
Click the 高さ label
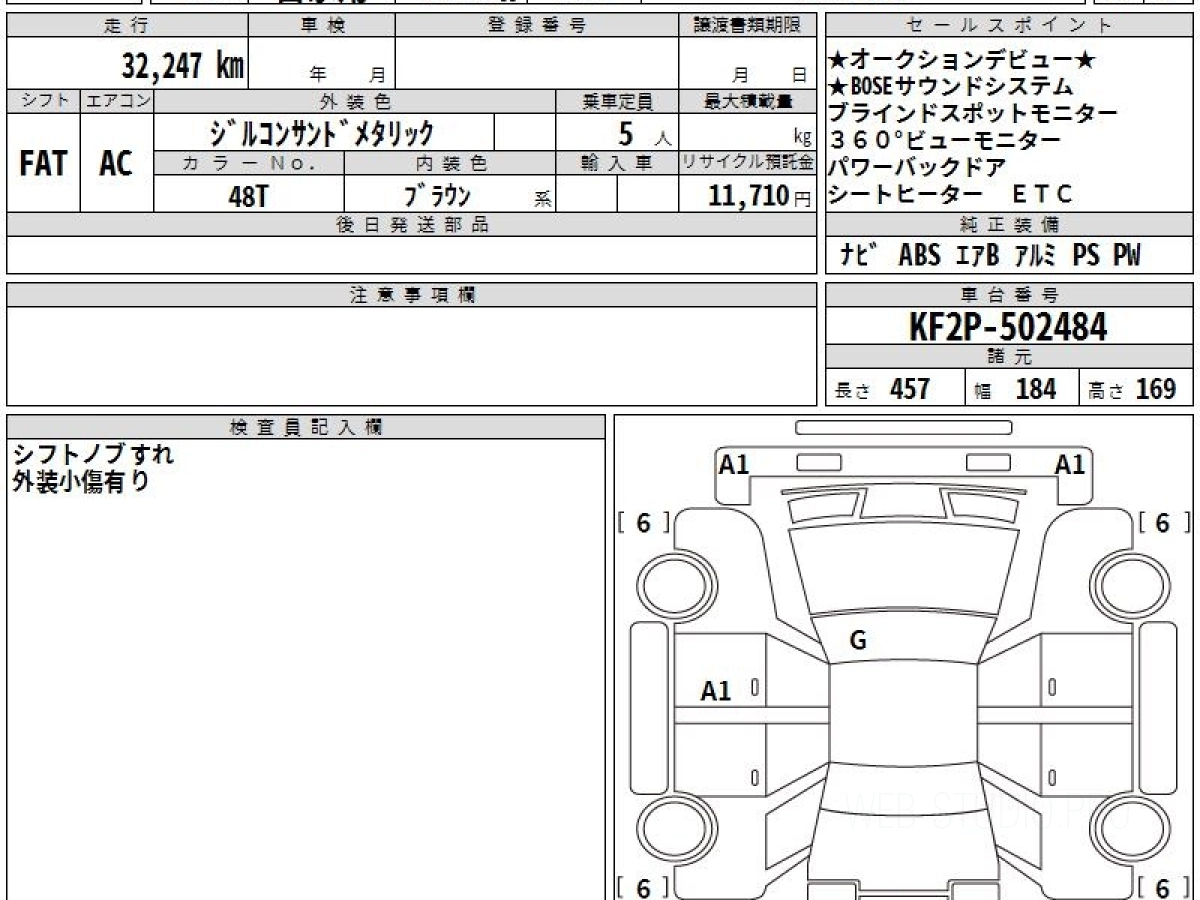pyautogui.click(x=1107, y=391)
